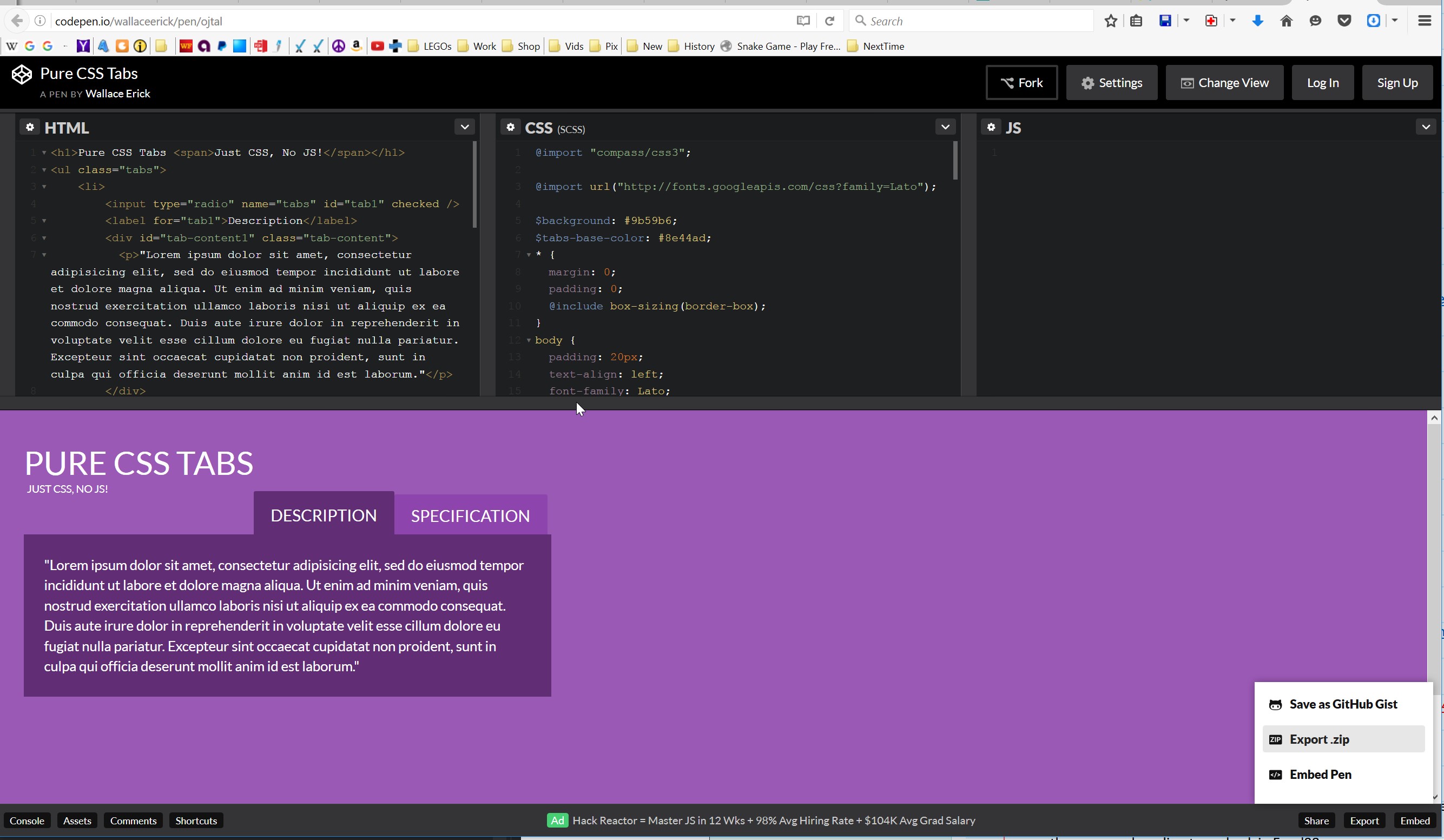Select the Description tab
Image resolution: width=1444 pixels, height=840 pixels.
(x=323, y=515)
